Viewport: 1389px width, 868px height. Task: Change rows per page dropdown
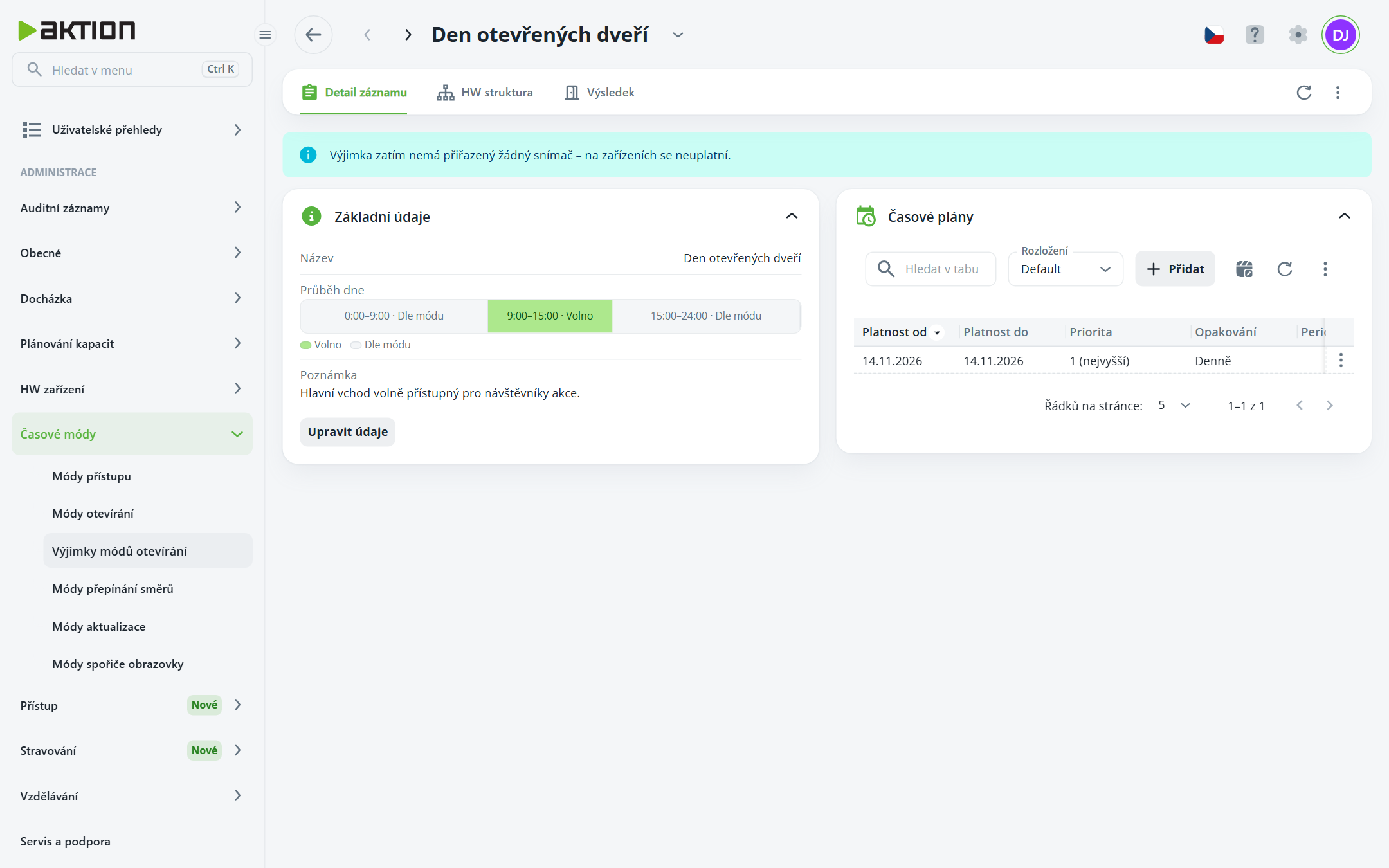[1174, 405]
